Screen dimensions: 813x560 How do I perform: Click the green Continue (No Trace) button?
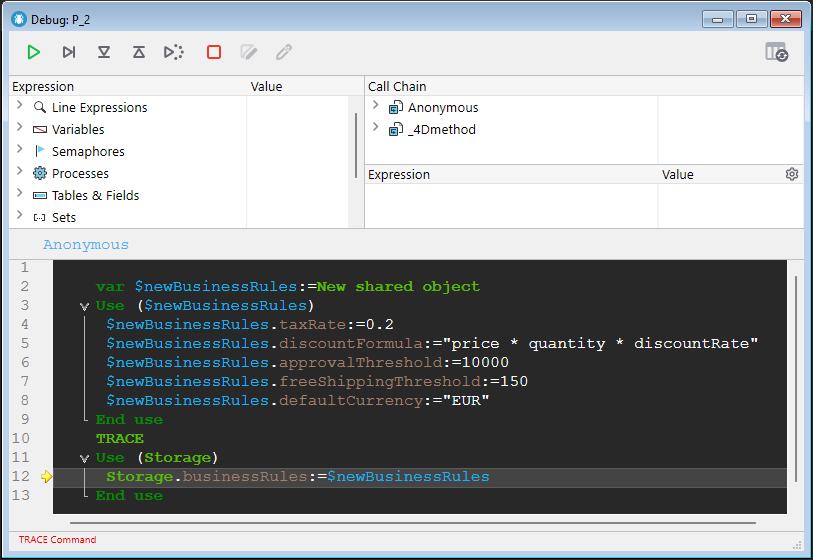point(34,52)
